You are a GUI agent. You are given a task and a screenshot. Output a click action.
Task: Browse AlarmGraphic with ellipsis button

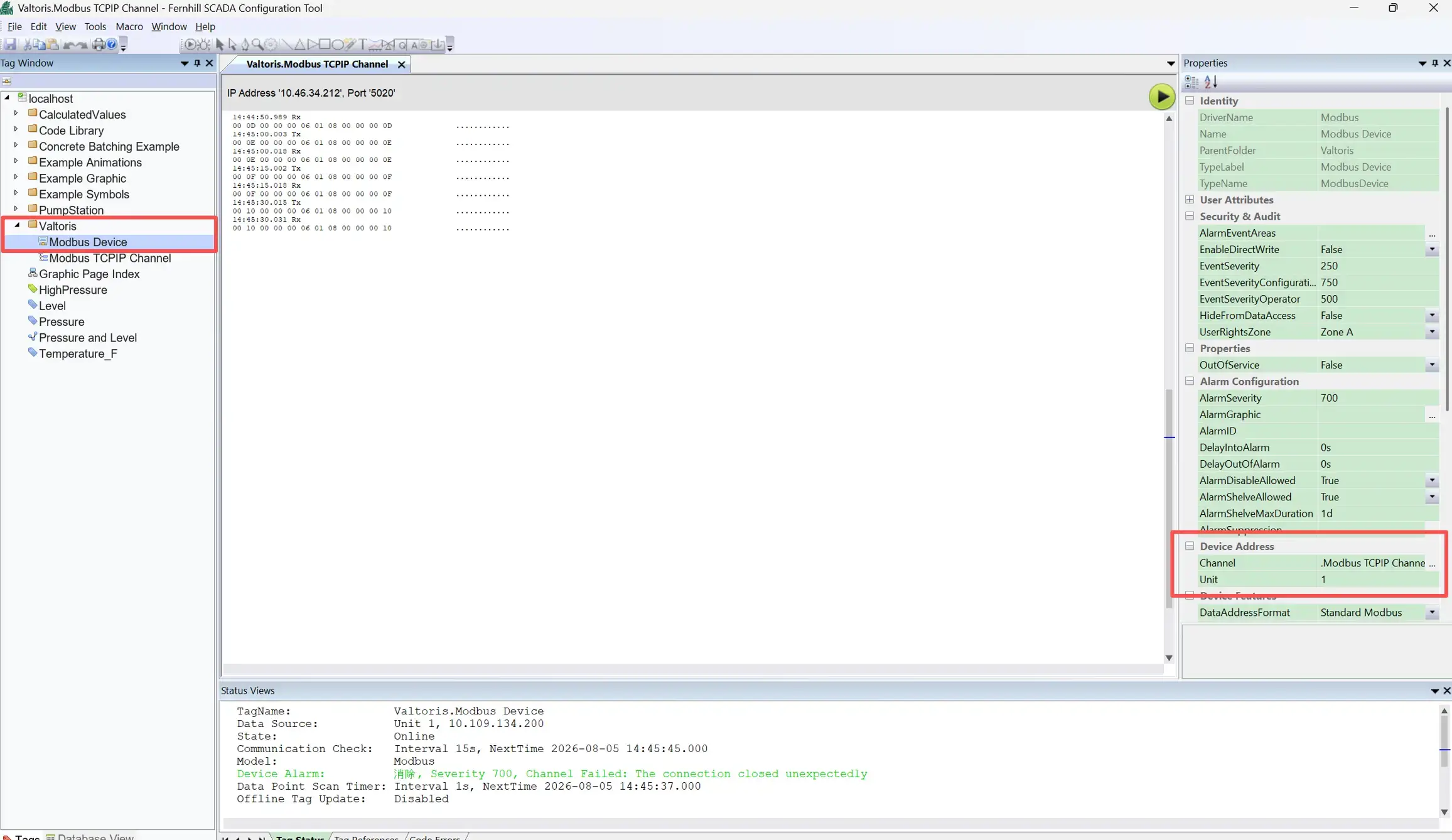click(x=1432, y=414)
